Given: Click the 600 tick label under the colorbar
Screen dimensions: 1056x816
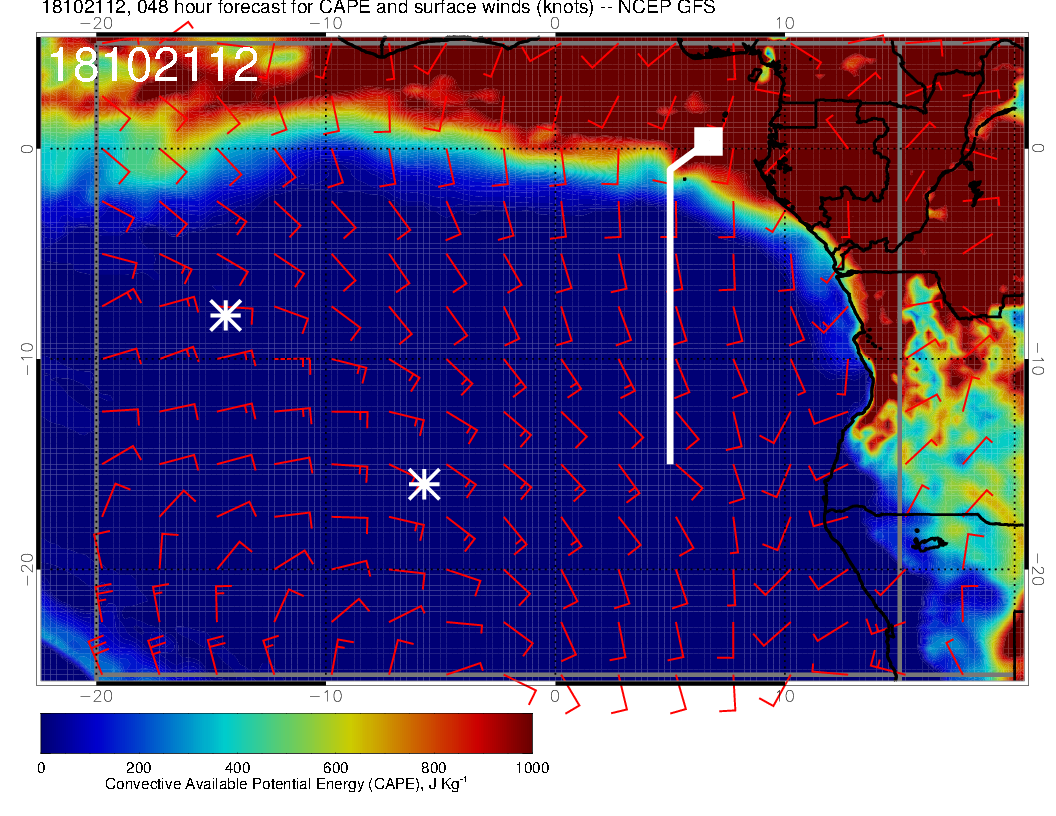Looking at the screenshot, I should point(335,767).
